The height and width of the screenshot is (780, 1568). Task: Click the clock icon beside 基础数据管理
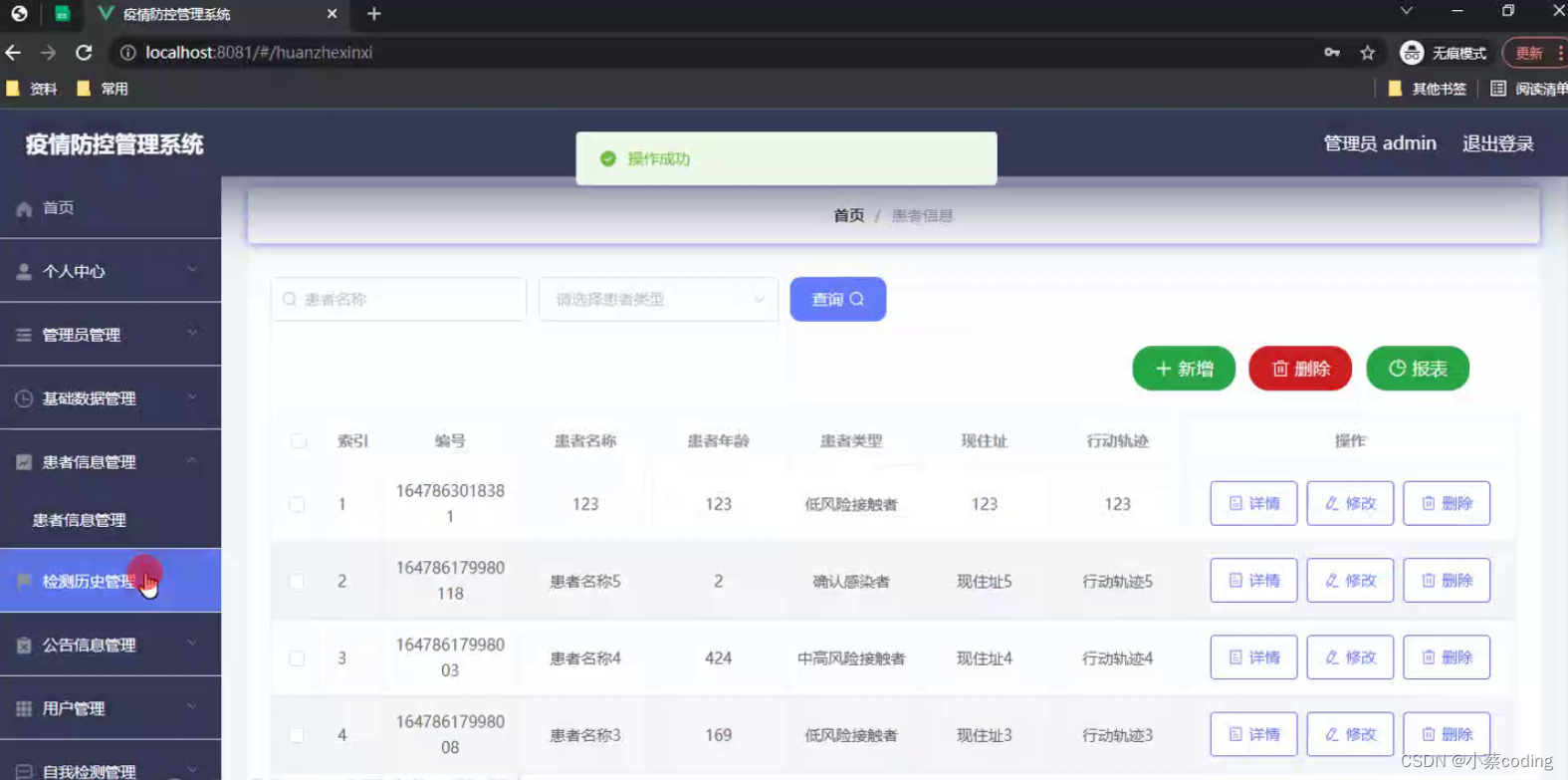coord(24,398)
